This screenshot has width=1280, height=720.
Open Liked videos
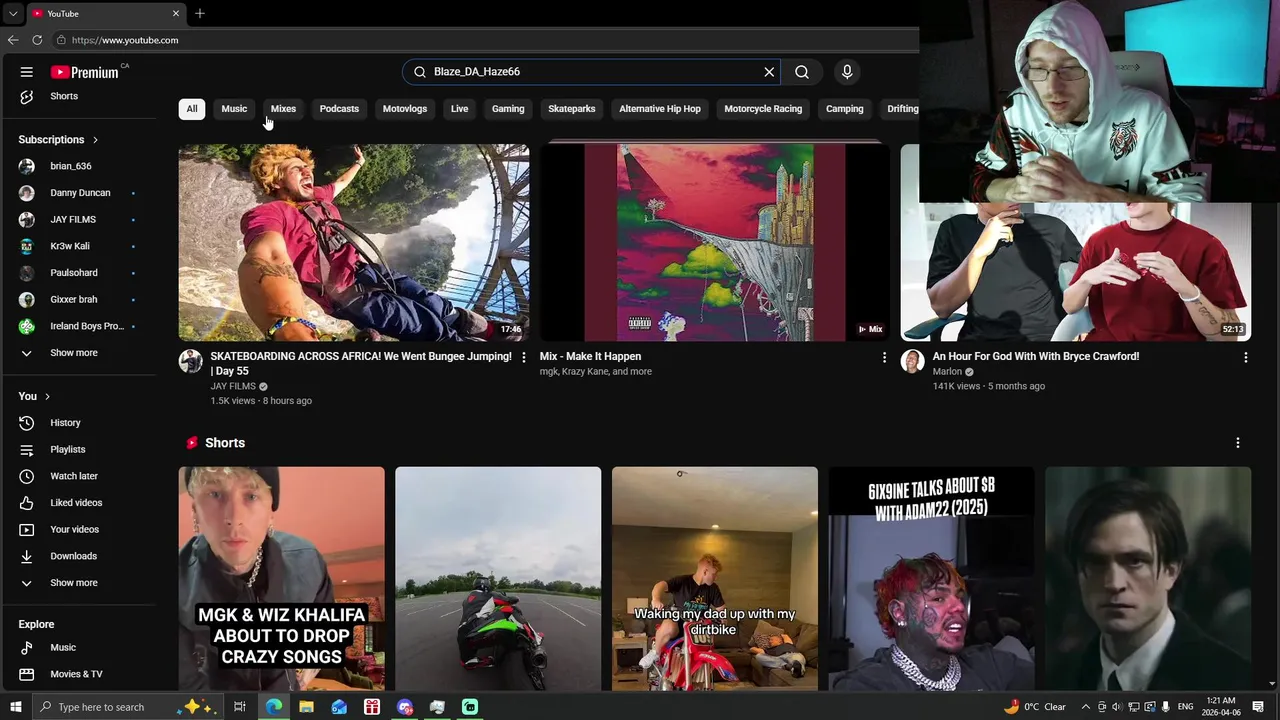pos(78,503)
